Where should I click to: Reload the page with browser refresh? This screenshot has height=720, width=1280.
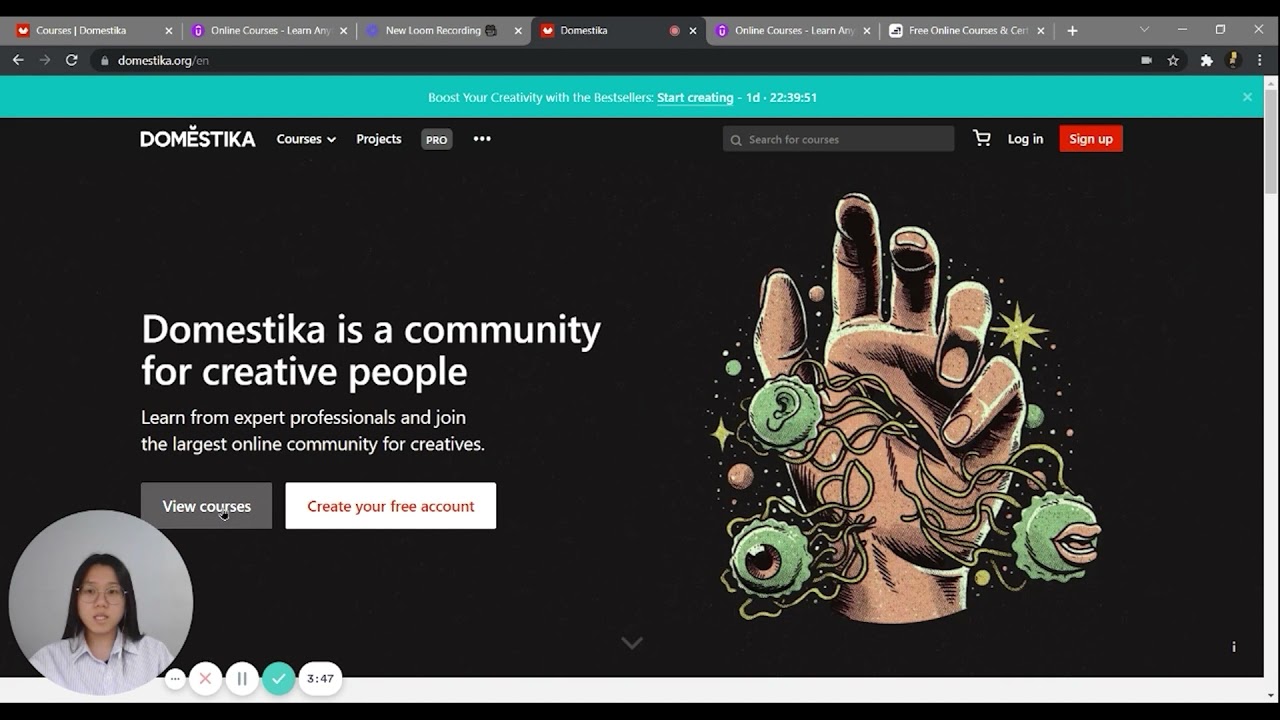(x=72, y=60)
